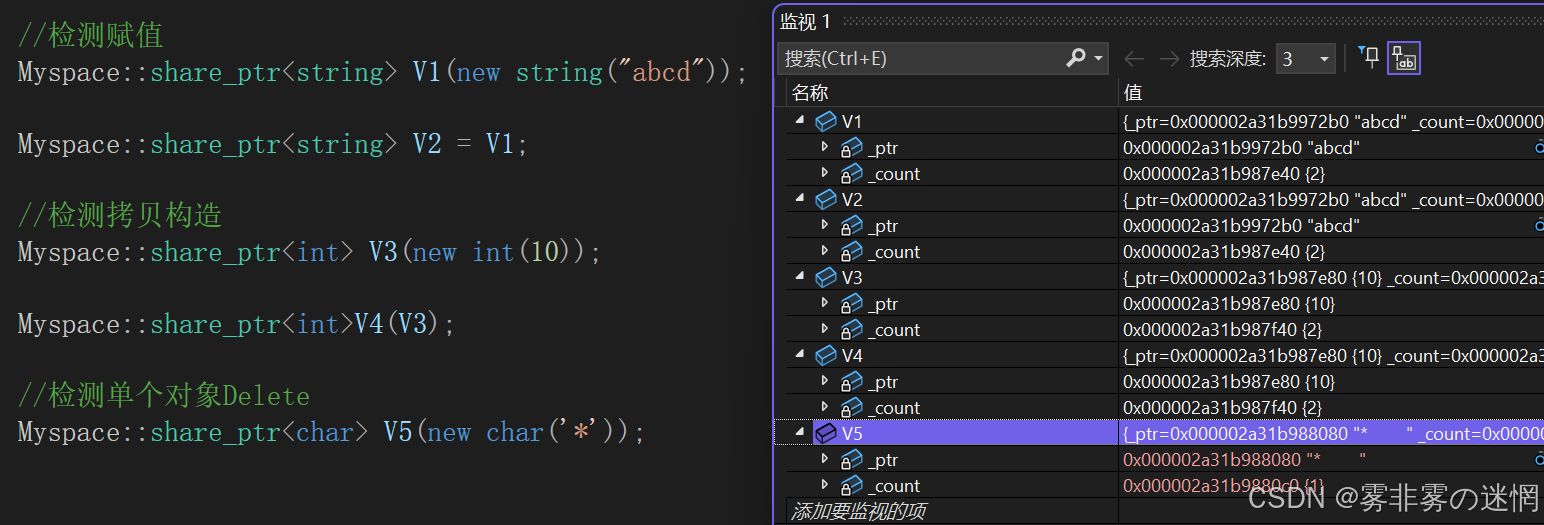Click the //检测赋值 comment in code

(90, 35)
